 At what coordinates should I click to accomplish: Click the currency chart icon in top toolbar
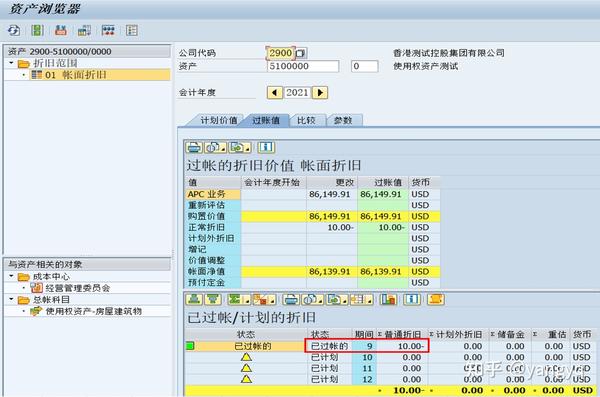point(84,30)
